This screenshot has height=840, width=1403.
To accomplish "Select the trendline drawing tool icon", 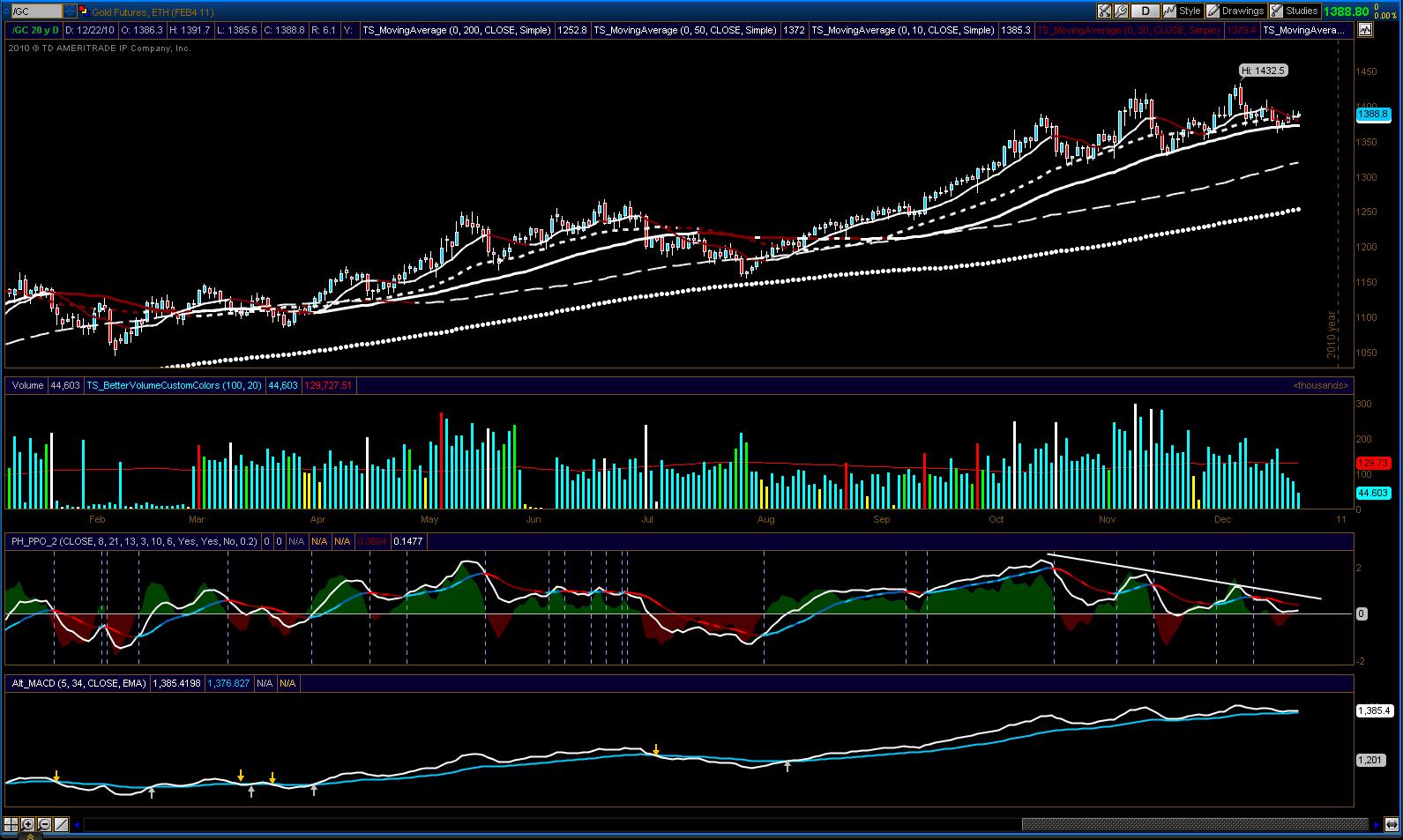I will pos(62,825).
